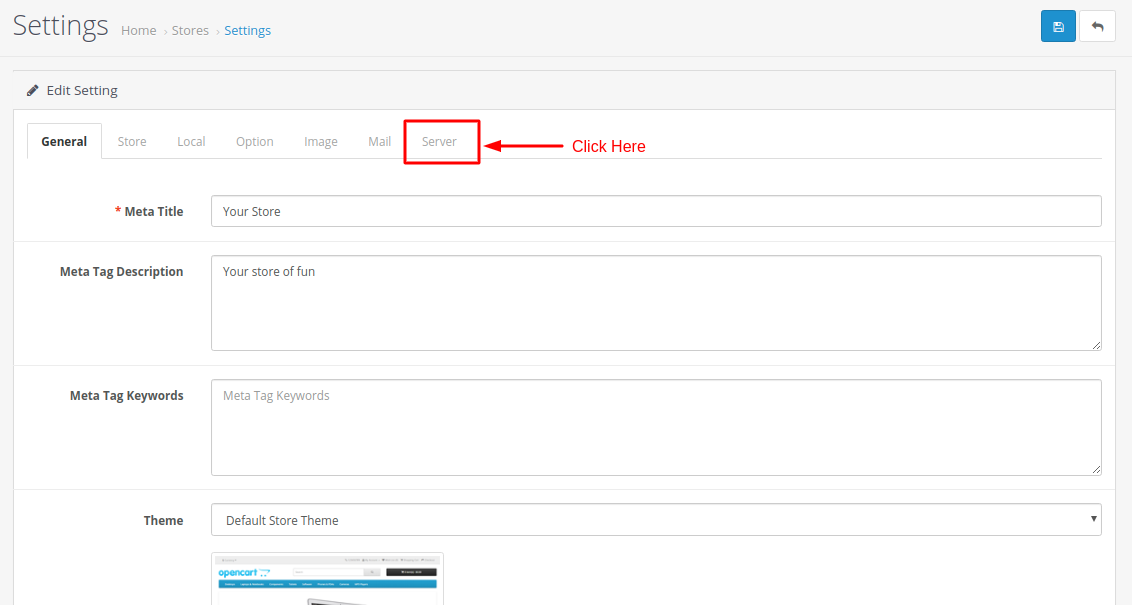This screenshot has width=1132, height=605.
Task: Click the Settings breadcrumb link
Action: pyautogui.click(x=248, y=30)
